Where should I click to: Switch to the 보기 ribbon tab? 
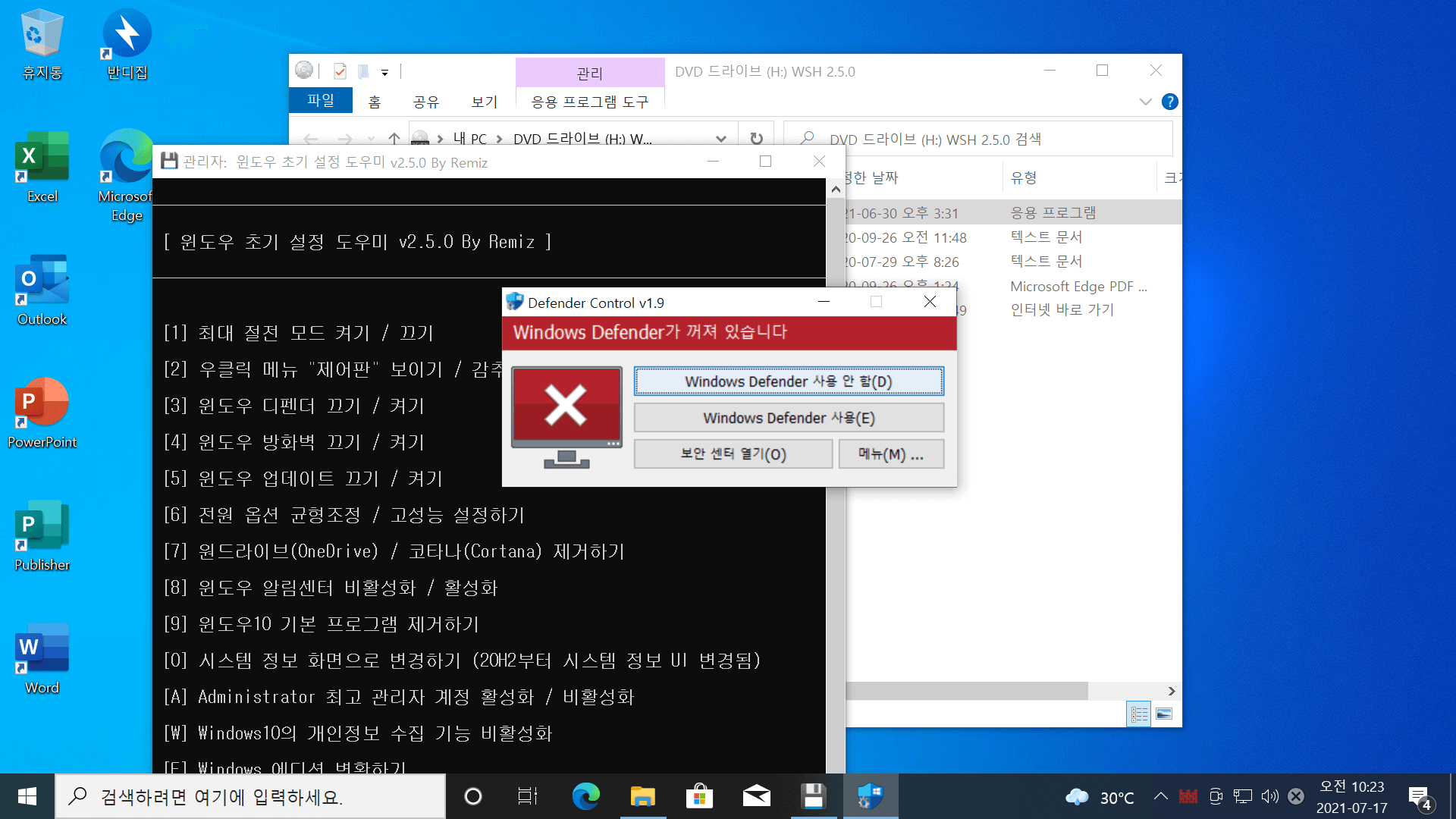tap(485, 102)
